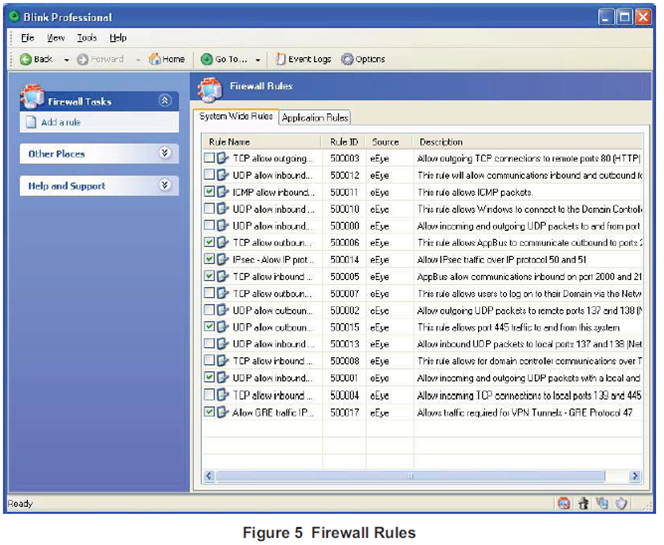Sort by the Rule Name column header

tap(261, 142)
